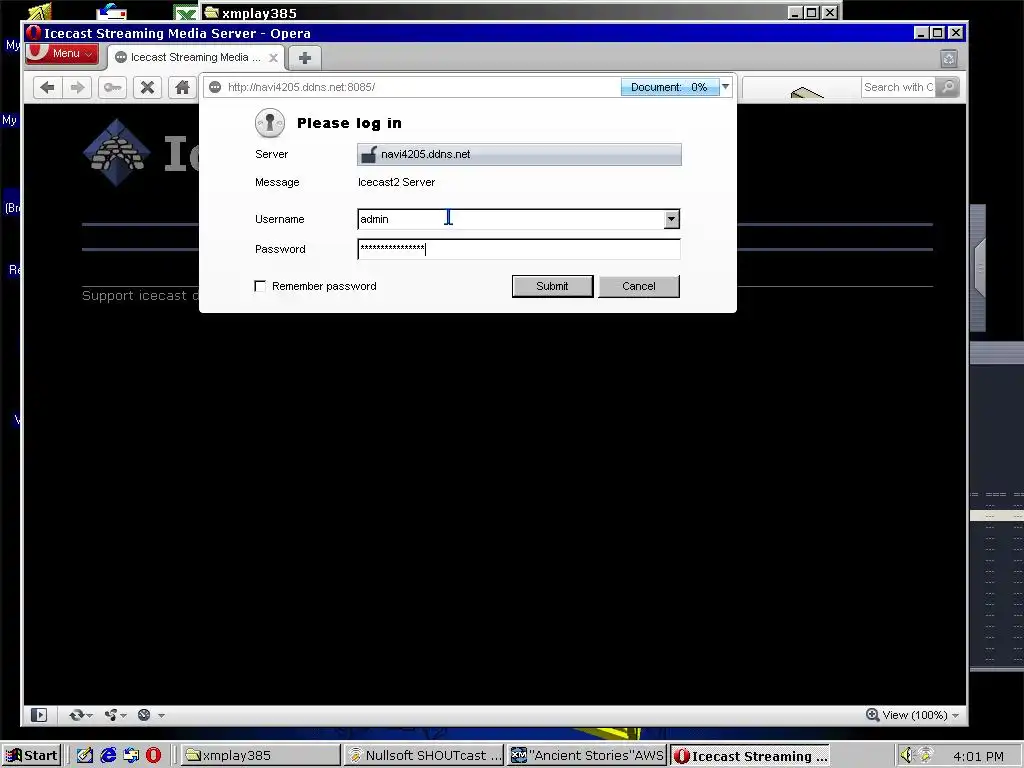The image size is (1024, 768).
Task: Click the lock key icon in login dialog
Action: [x=270, y=123]
